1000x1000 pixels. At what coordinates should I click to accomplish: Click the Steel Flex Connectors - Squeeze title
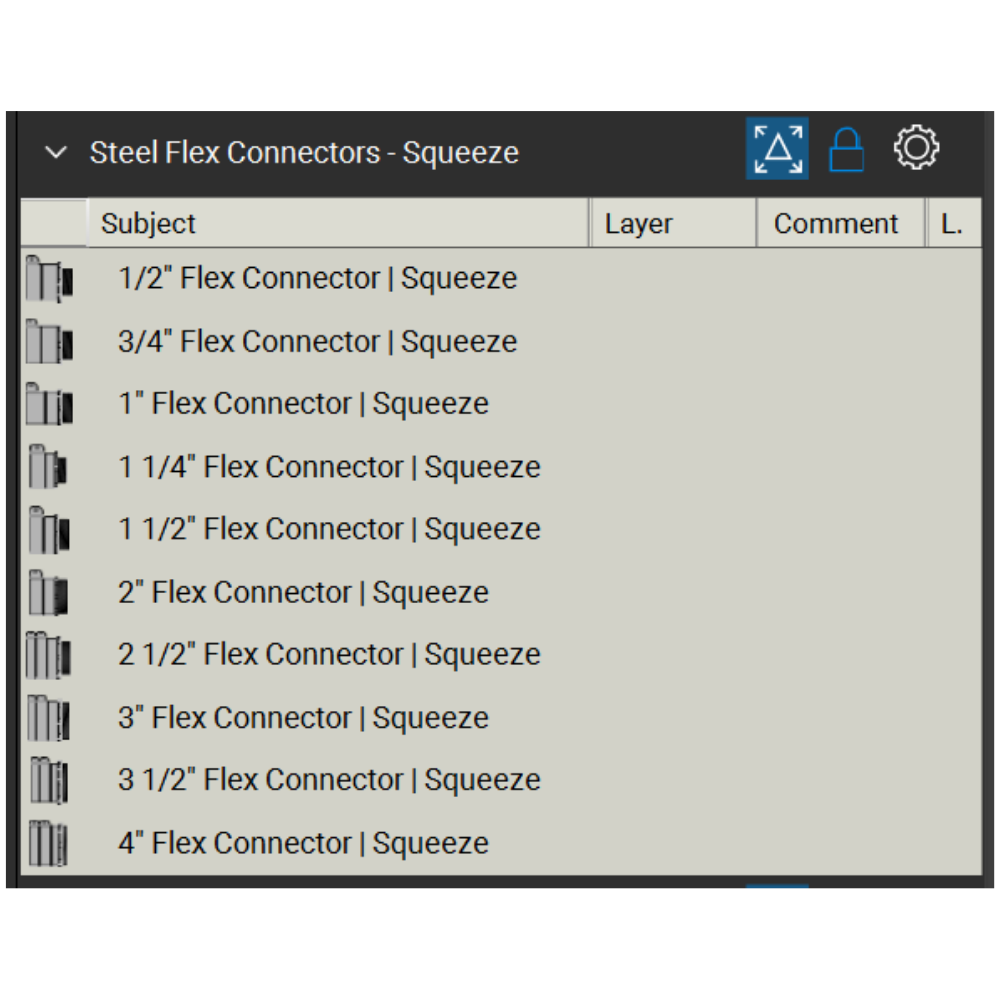click(x=304, y=153)
